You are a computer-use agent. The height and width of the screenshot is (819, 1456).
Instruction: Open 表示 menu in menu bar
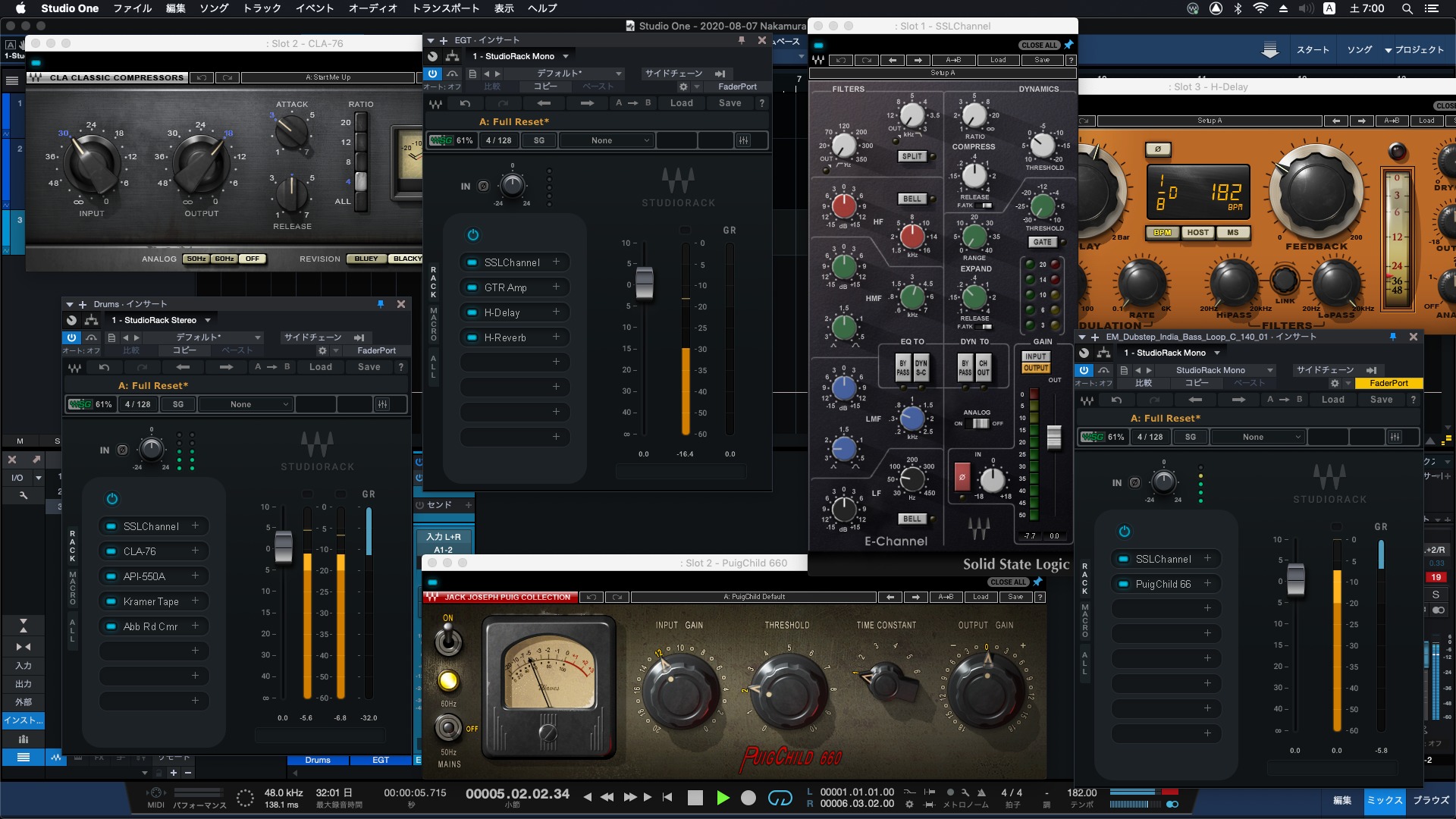[504, 8]
